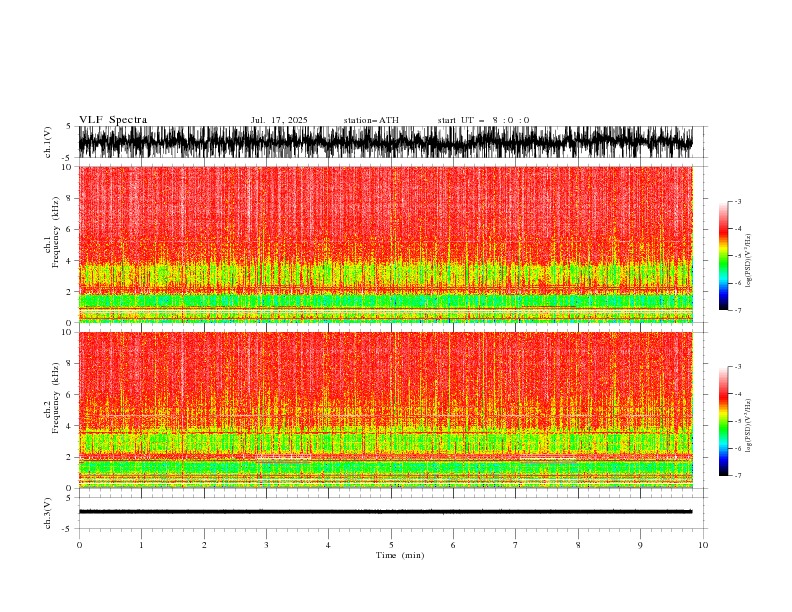The height and width of the screenshot is (612, 792).
Task: Click the "6" kHz tick on ch.2 frequency axis
Action: 69,395
